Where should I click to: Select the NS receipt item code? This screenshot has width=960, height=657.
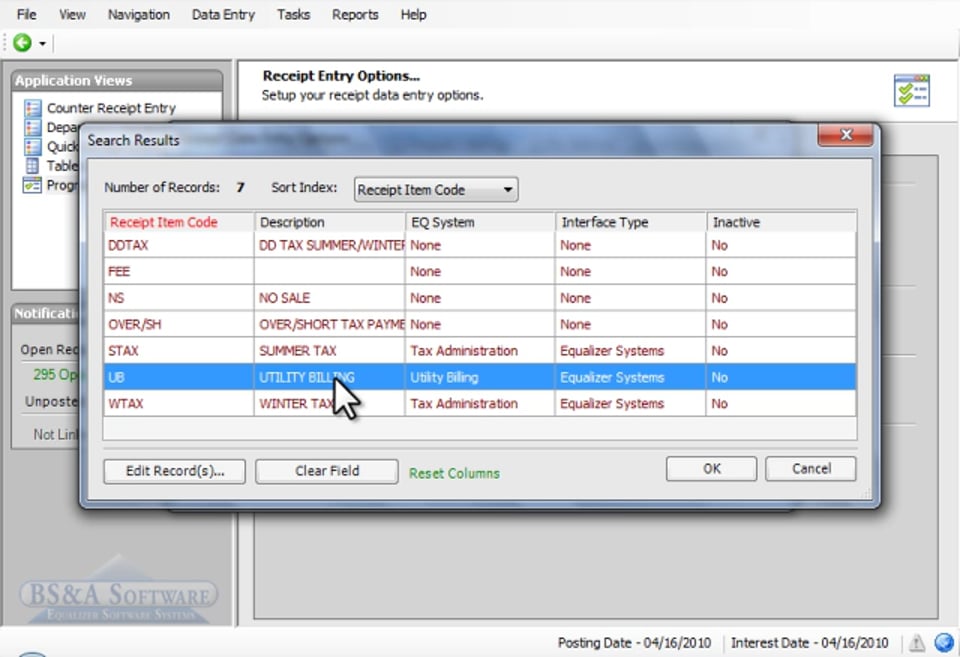(179, 298)
